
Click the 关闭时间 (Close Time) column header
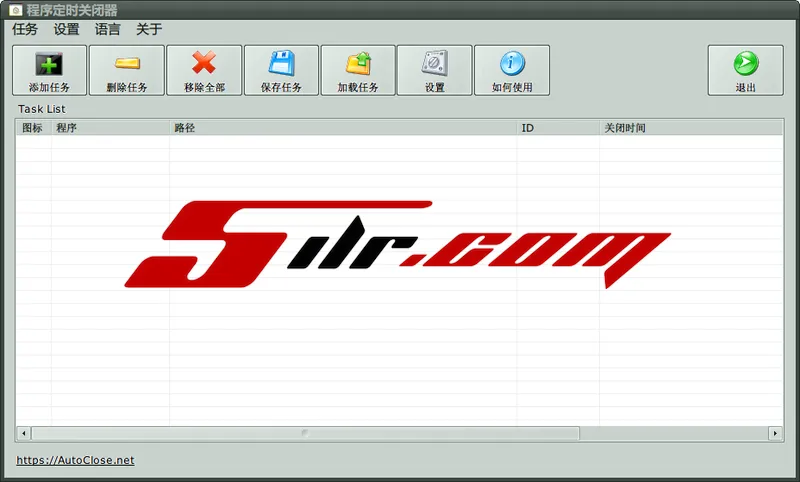click(689, 128)
